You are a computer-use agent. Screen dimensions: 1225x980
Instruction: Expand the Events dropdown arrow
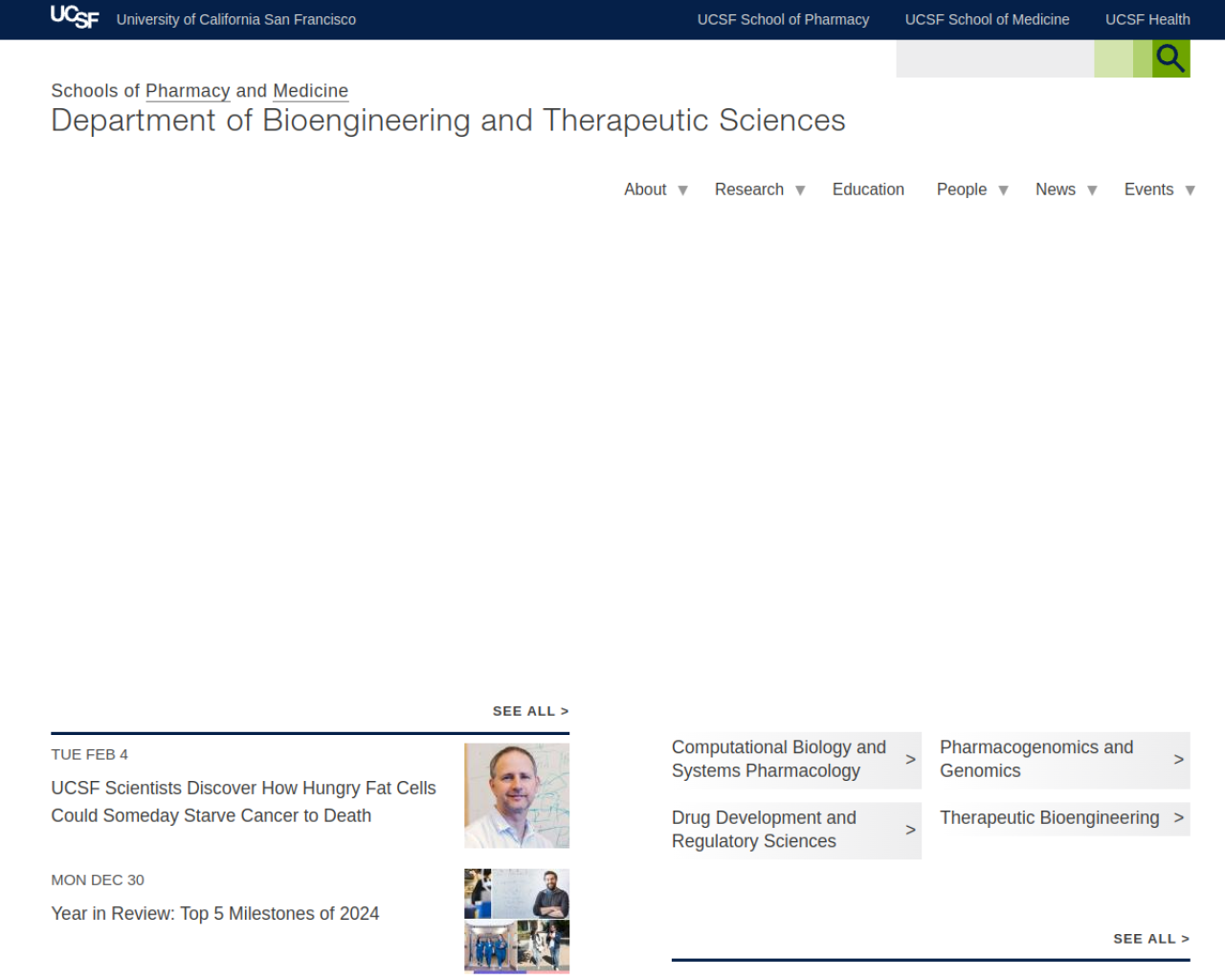pos(1190,190)
